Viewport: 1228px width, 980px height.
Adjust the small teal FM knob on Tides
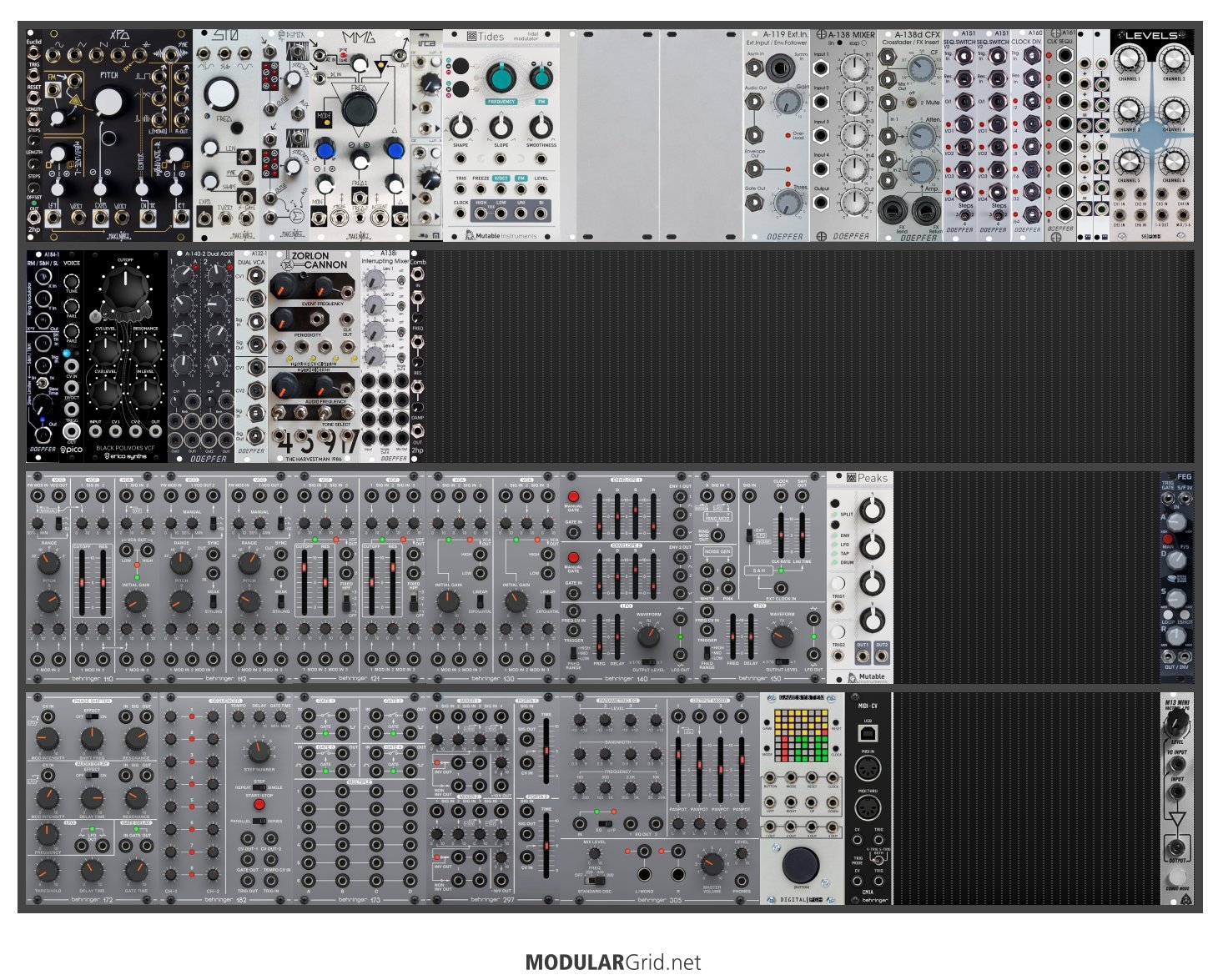[540, 78]
